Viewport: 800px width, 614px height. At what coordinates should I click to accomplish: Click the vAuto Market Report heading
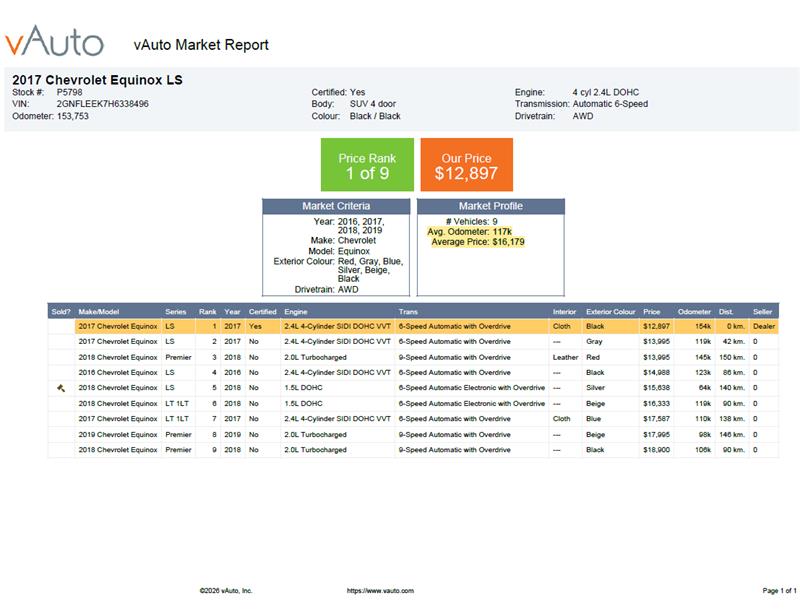pos(201,45)
